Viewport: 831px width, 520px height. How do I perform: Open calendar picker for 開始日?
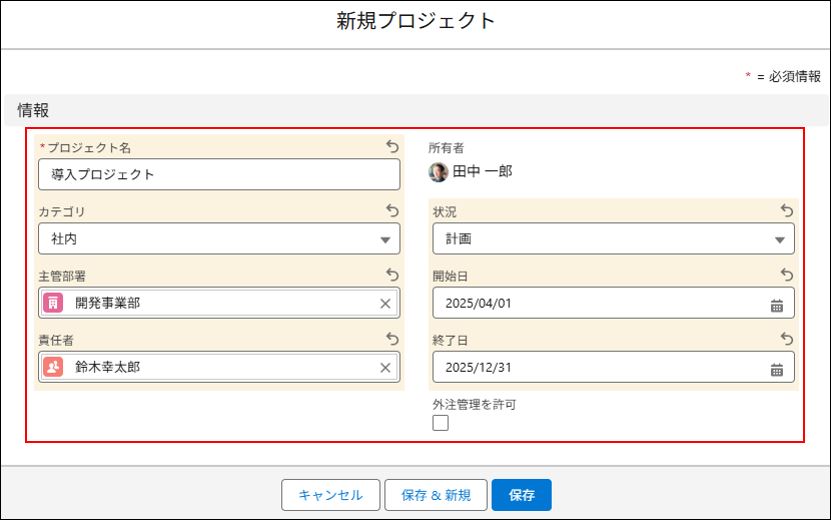tap(777, 303)
